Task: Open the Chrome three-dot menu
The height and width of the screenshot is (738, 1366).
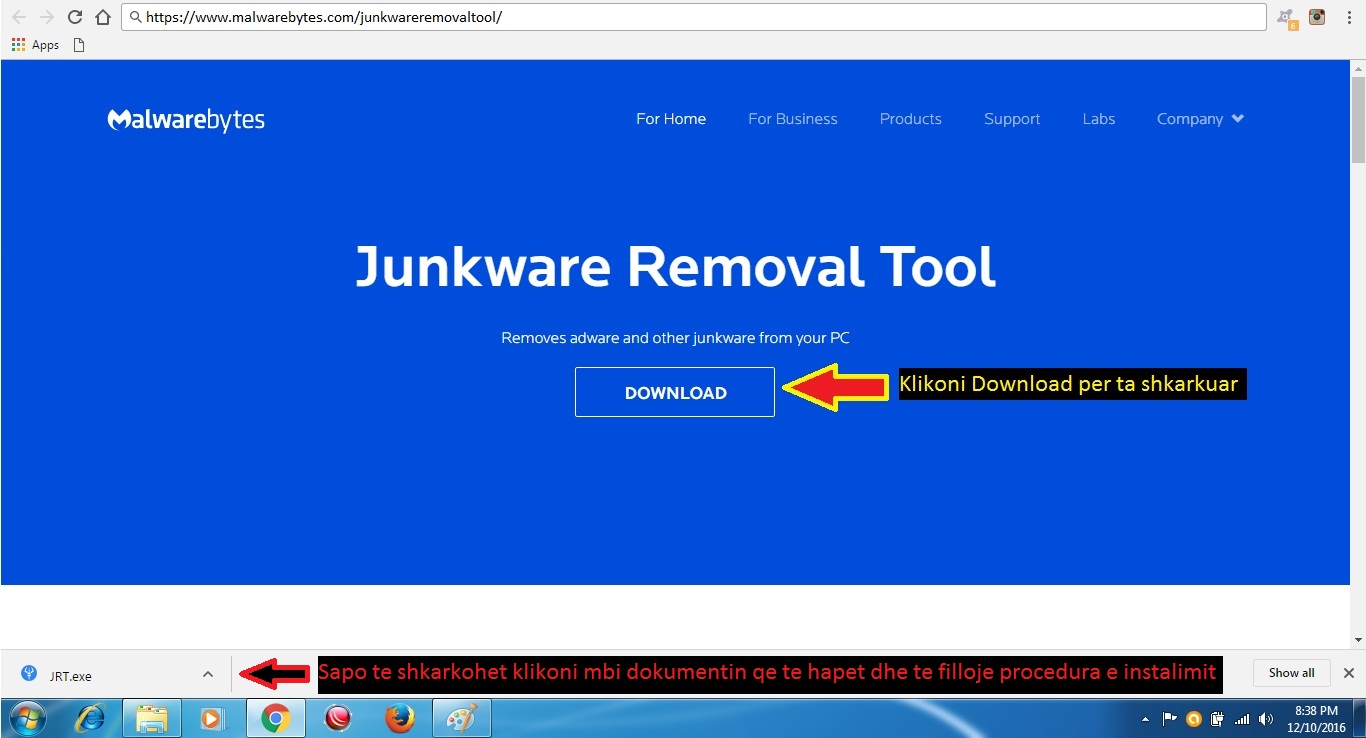Action: pos(1347,17)
